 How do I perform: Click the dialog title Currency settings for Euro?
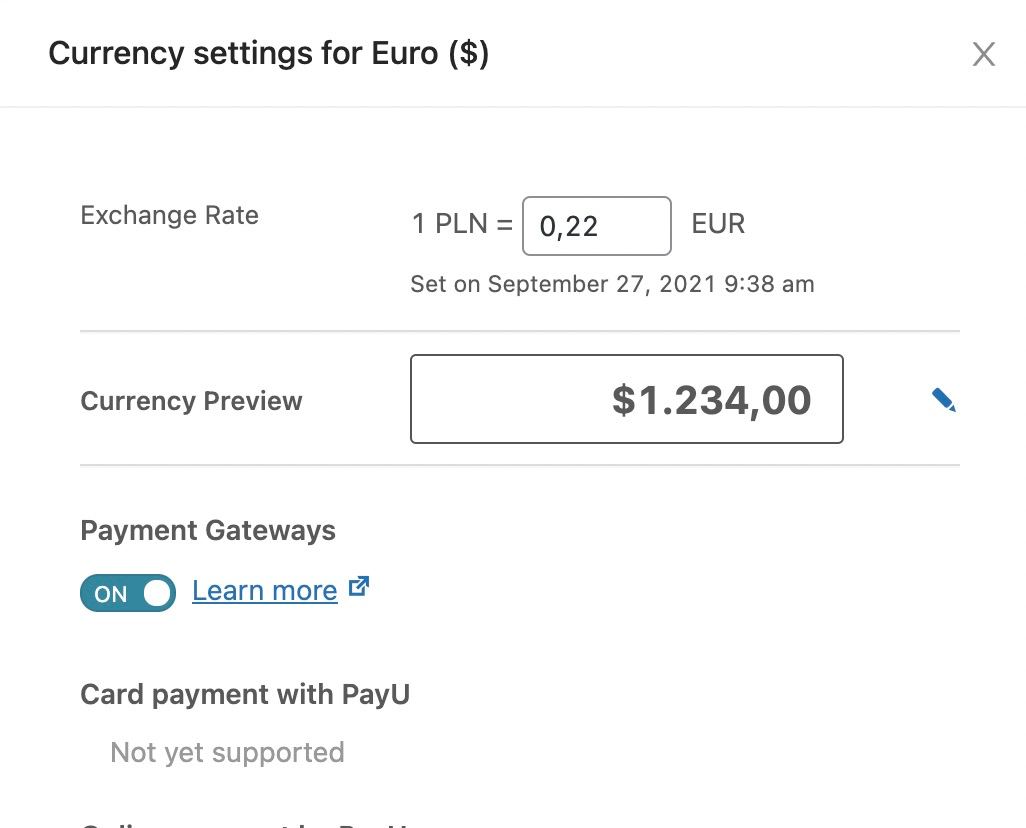[268, 54]
